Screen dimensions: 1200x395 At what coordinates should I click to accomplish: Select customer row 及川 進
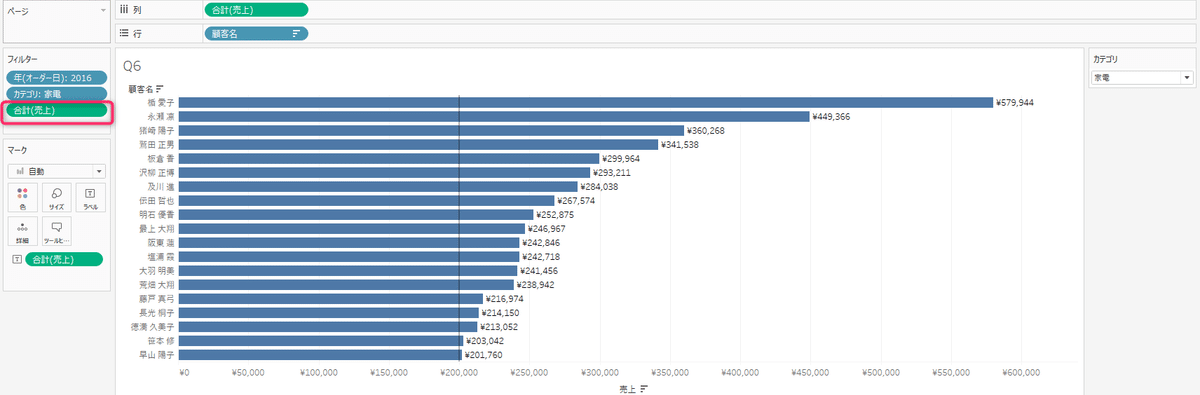point(161,186)
